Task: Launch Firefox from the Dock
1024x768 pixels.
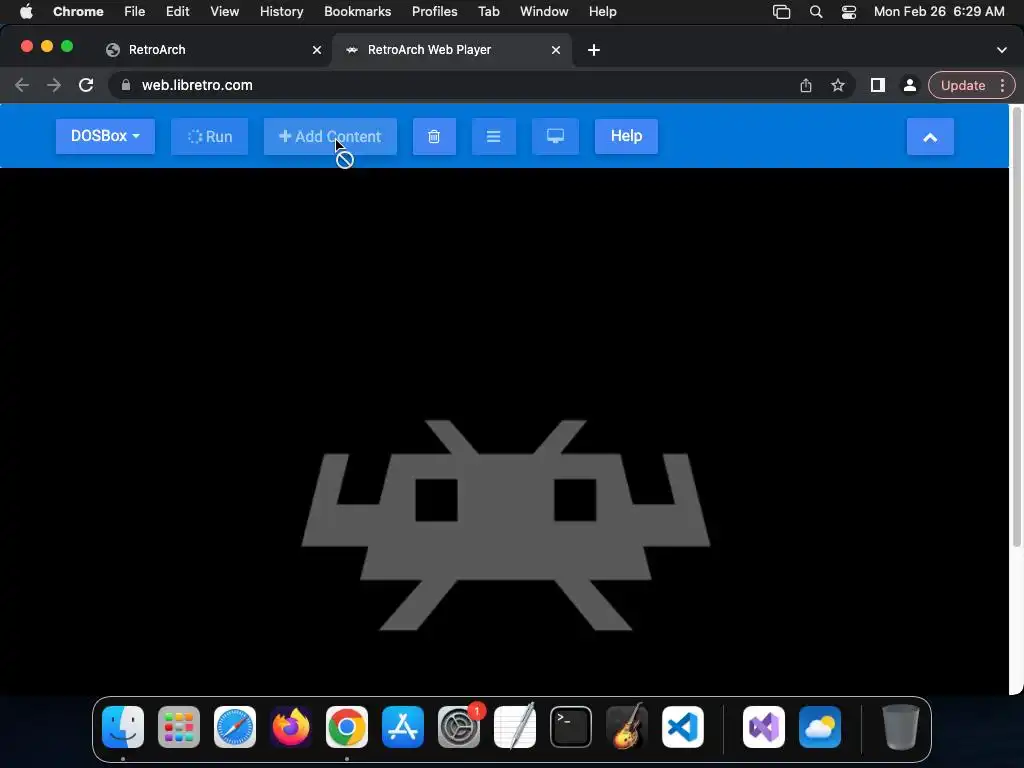Action: (291, 727)
